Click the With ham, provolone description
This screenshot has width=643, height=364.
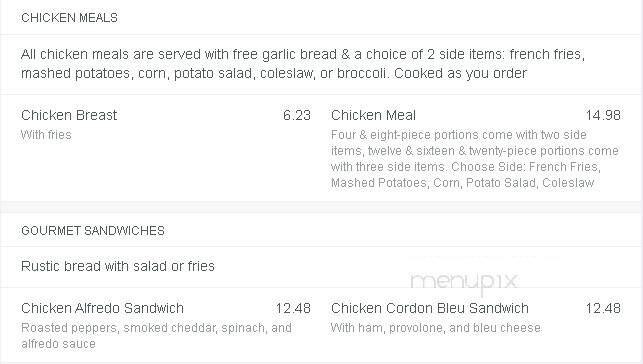coord(436,328)
